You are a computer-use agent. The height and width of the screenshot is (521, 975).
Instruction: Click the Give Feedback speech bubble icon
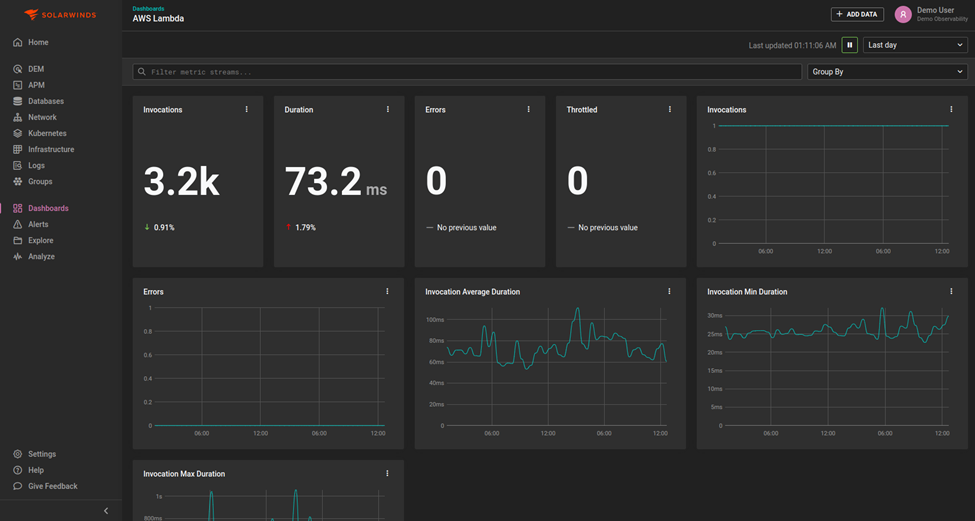[17, 486]
